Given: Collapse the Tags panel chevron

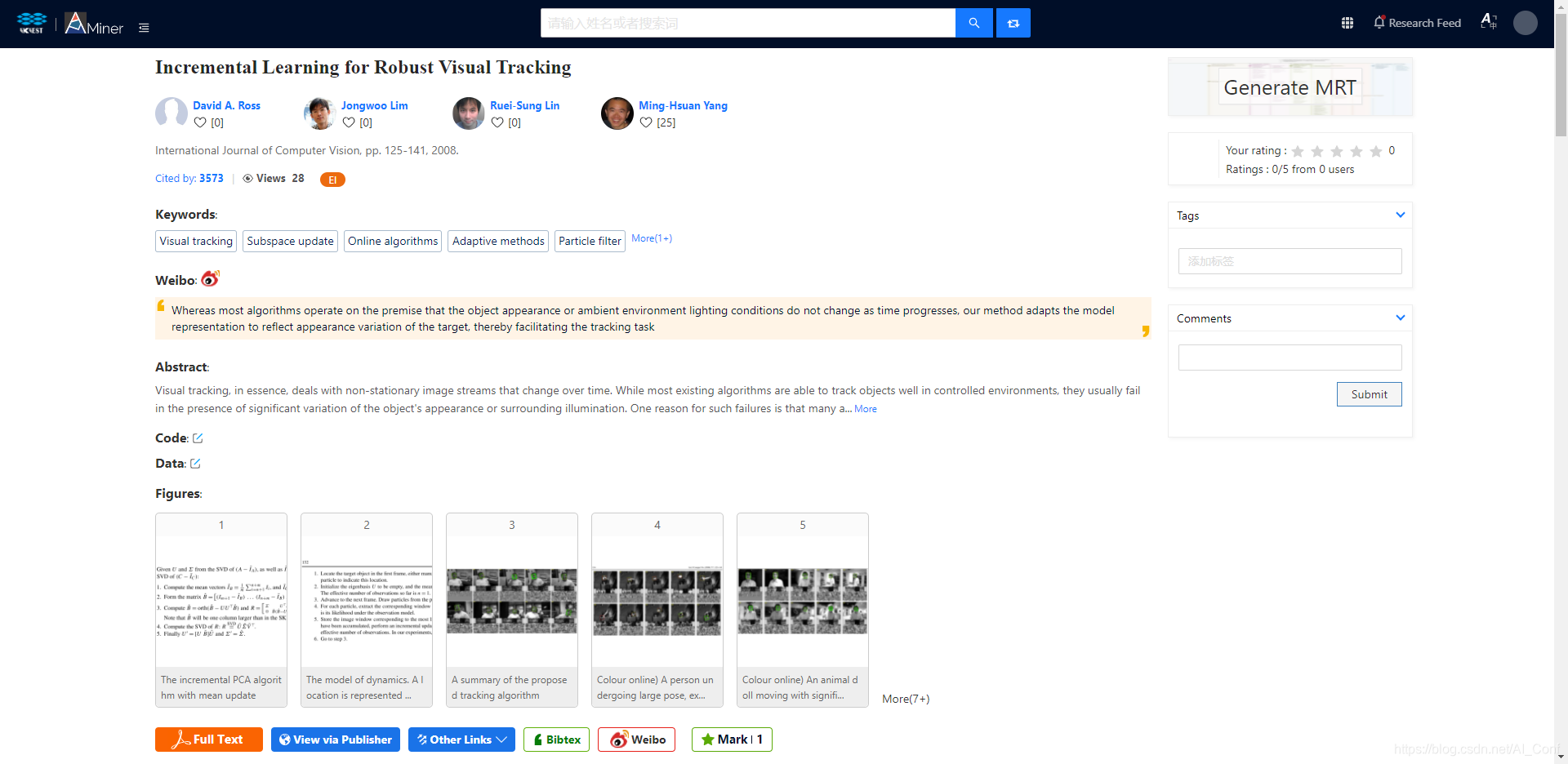Looking at the screenshot, I should coord(1401,215).
